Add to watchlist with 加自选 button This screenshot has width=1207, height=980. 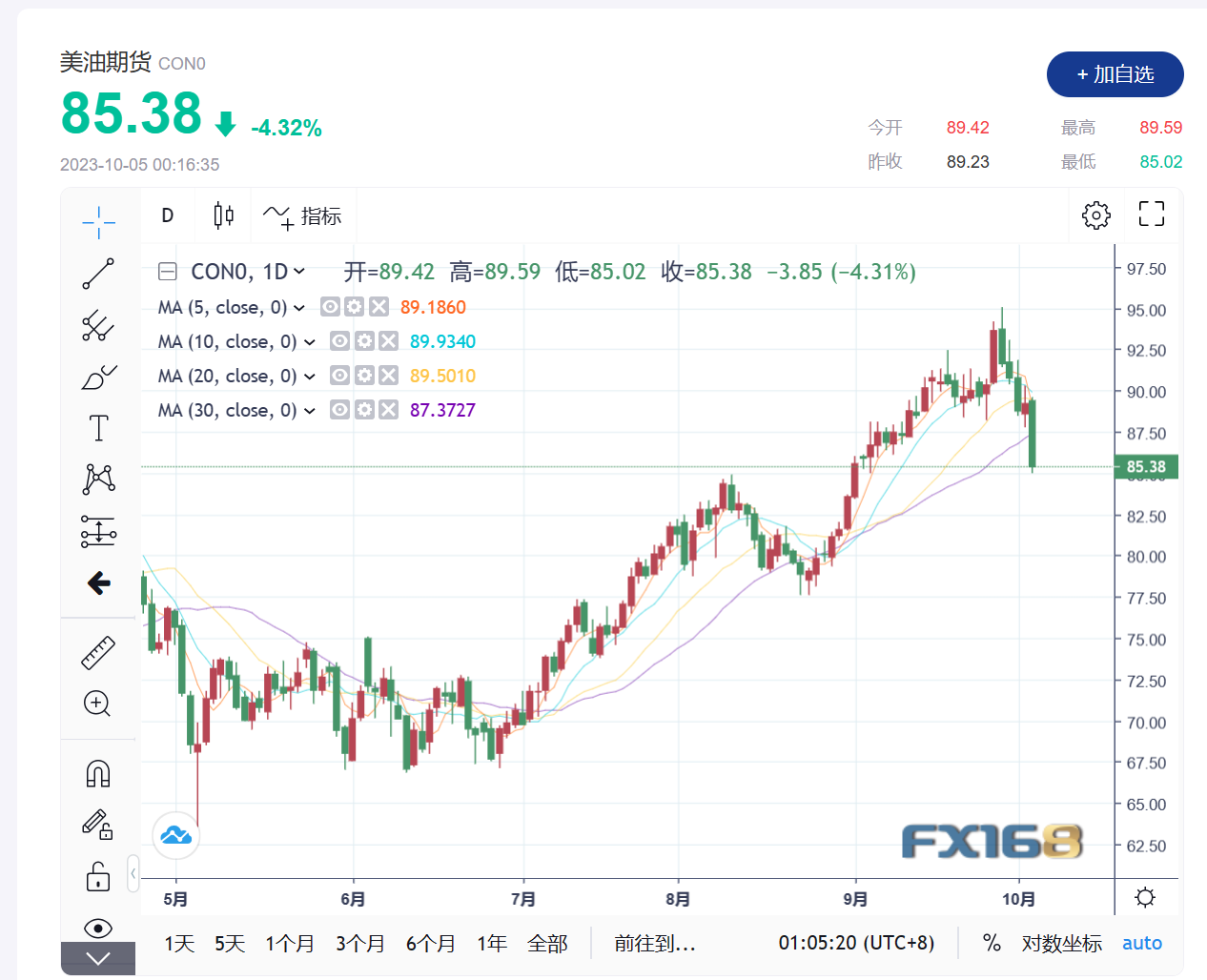pyautogui.click(x=1115, y=74)
